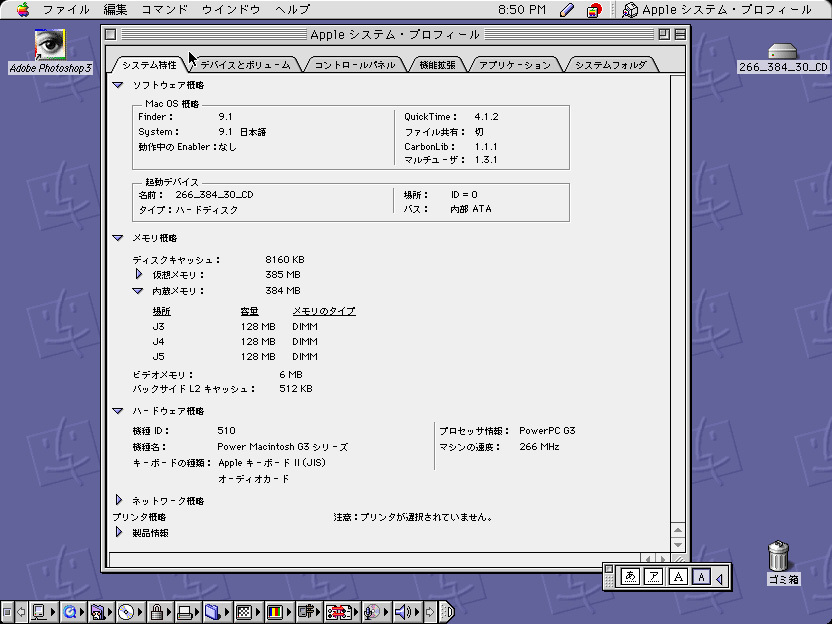Select katakana ア input mode
Viewport: 832px width, 624px height.
(x=654, y=576)
